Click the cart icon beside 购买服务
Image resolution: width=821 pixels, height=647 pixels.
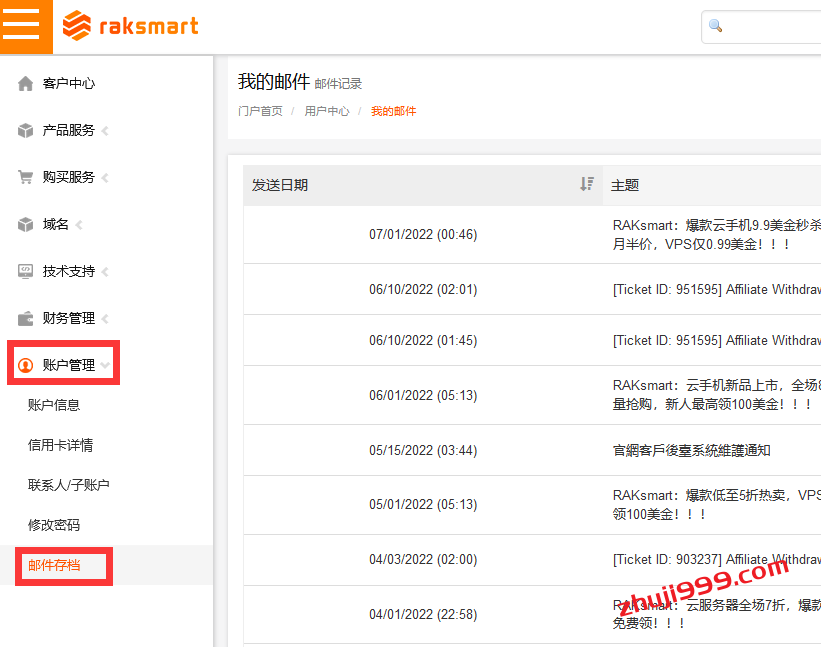(x=25, y=177)
